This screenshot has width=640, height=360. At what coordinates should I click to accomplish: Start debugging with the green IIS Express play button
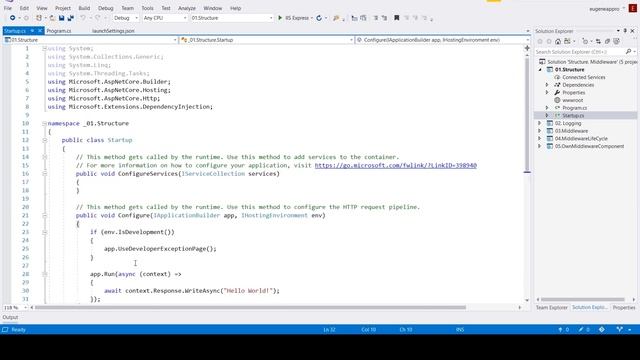coord(280,18)
